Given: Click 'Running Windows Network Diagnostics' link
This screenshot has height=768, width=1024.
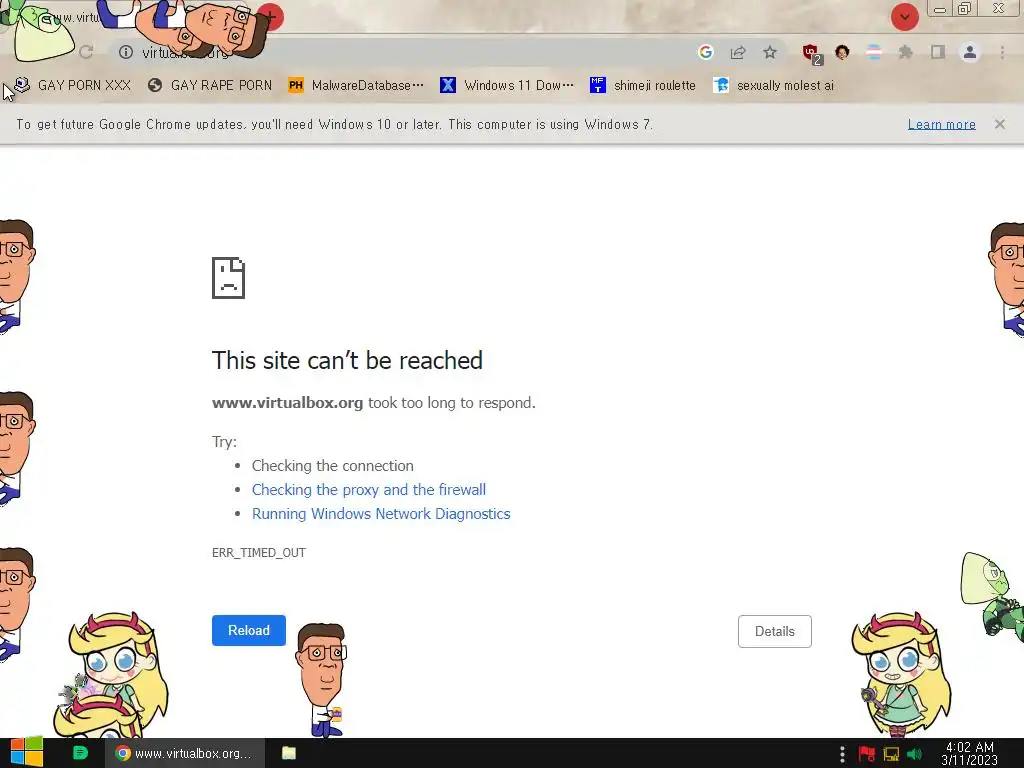Looking at the screenshot, I should 381,514.
